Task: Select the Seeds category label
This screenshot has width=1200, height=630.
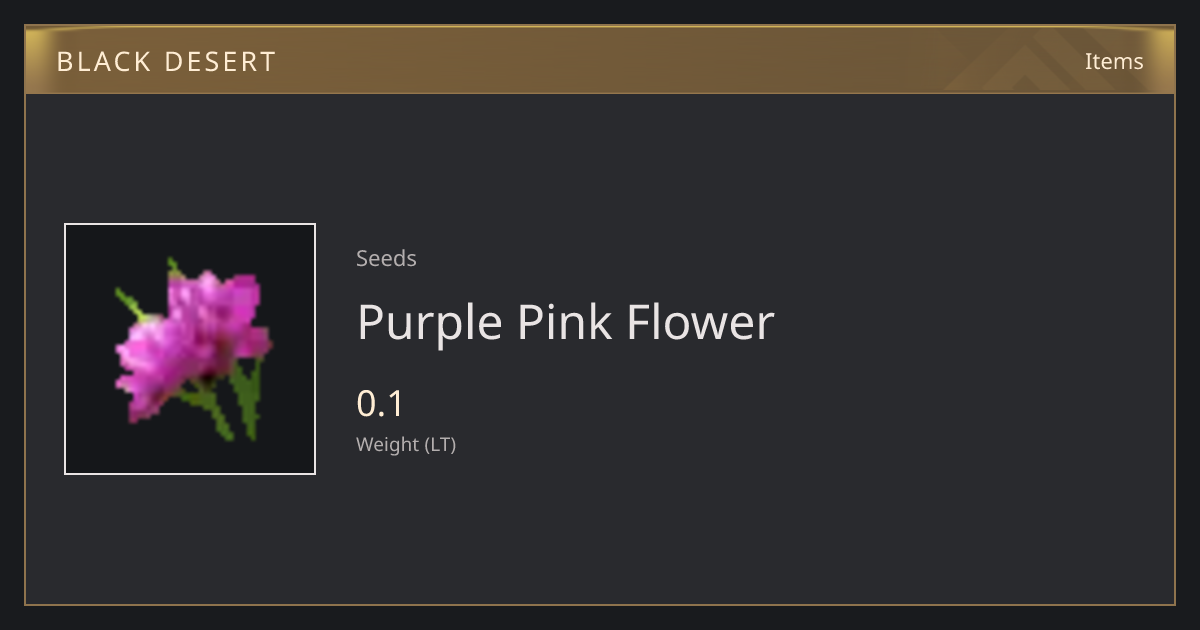Action: 386,258
